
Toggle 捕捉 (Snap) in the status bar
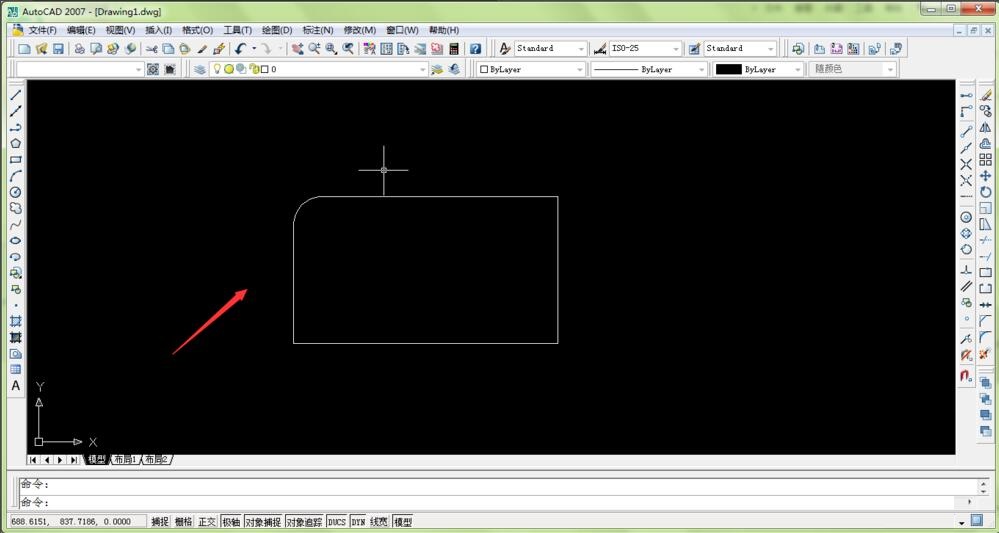[x=160, y=522]
